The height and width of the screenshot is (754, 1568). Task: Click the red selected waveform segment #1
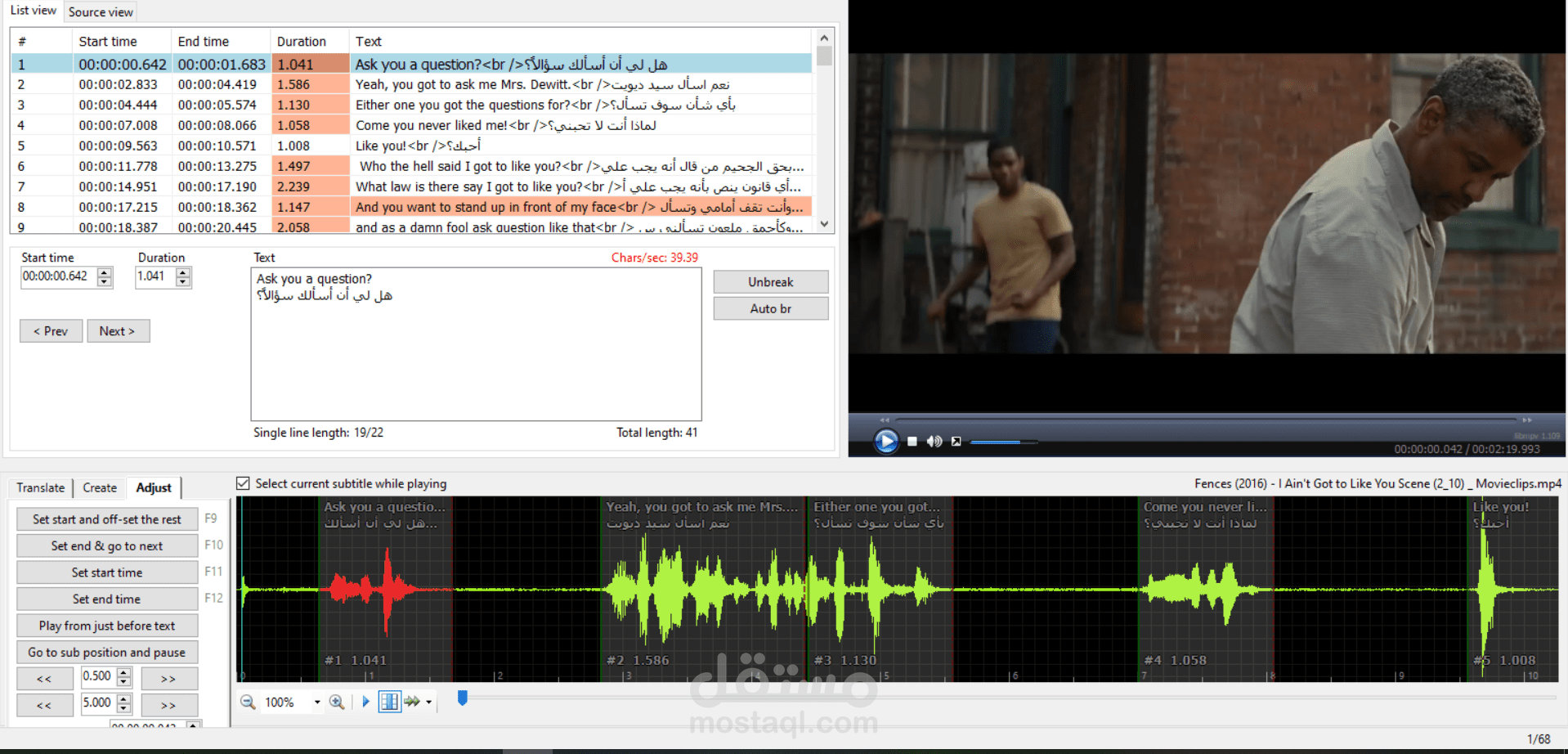click(x=385, y=589)
